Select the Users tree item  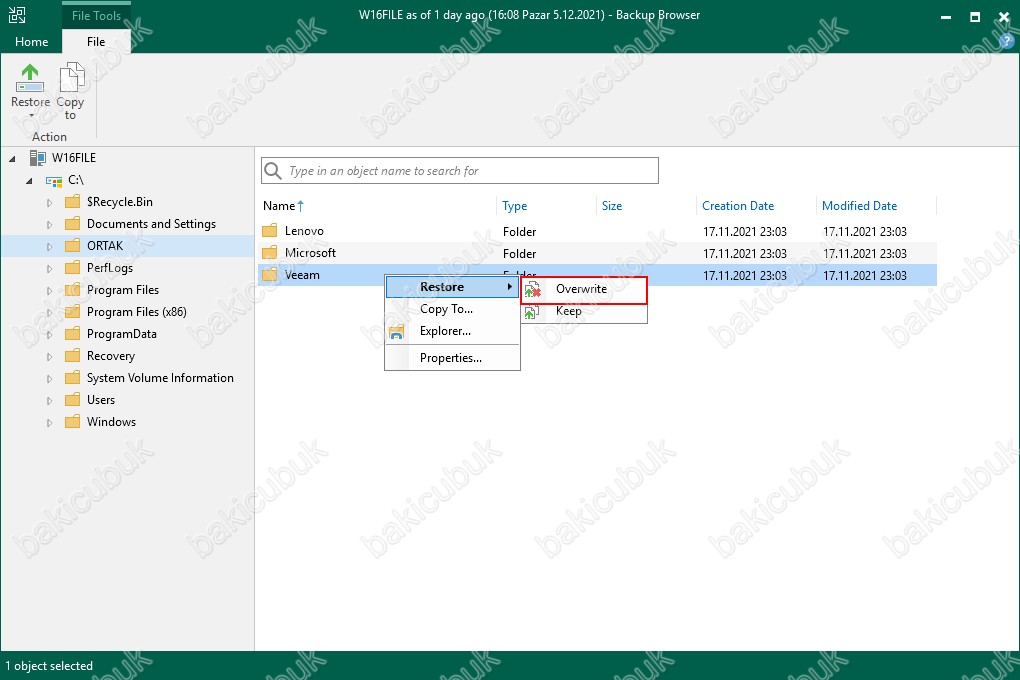101,400
